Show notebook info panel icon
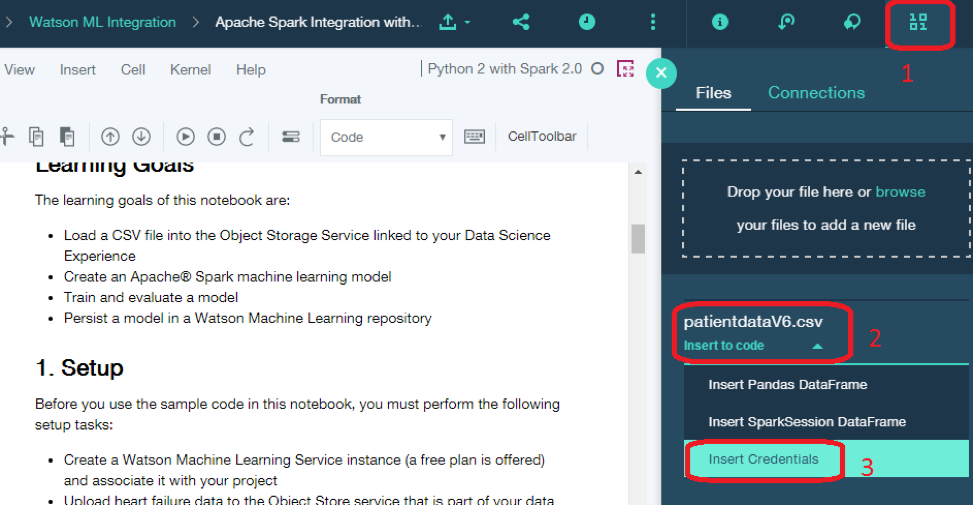973x505 pixels. (720, 22)
